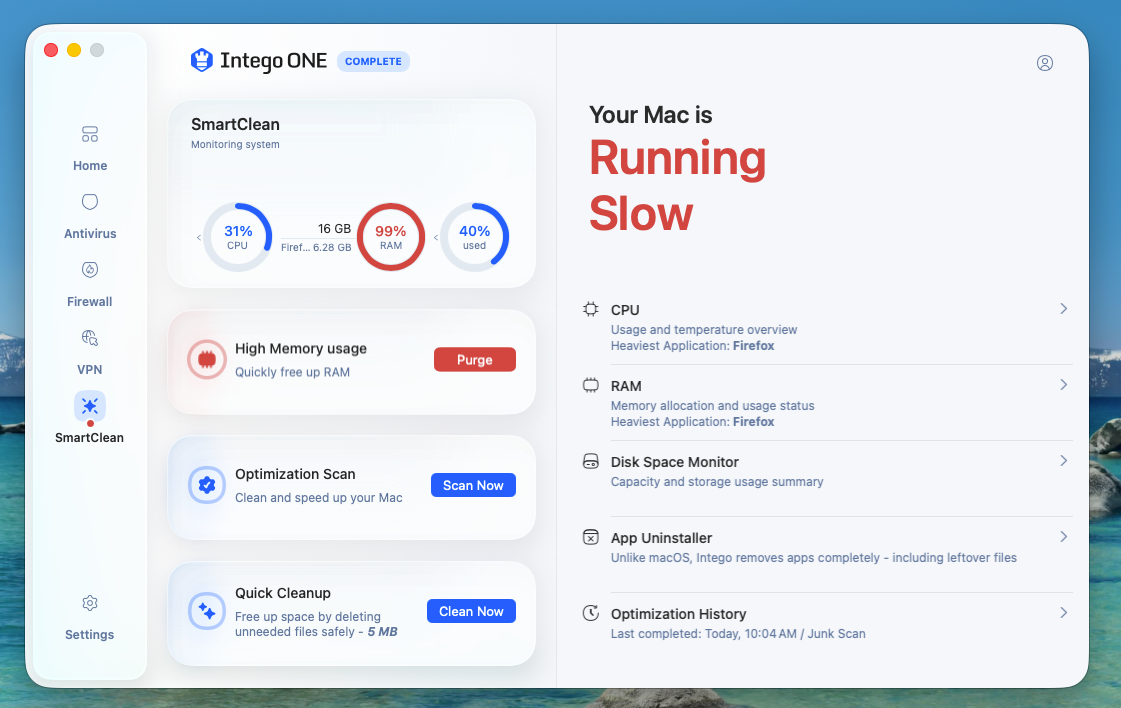1121x708 pixels.
Task: Open the Settings gear icon
Action: (x=89, y=603)
